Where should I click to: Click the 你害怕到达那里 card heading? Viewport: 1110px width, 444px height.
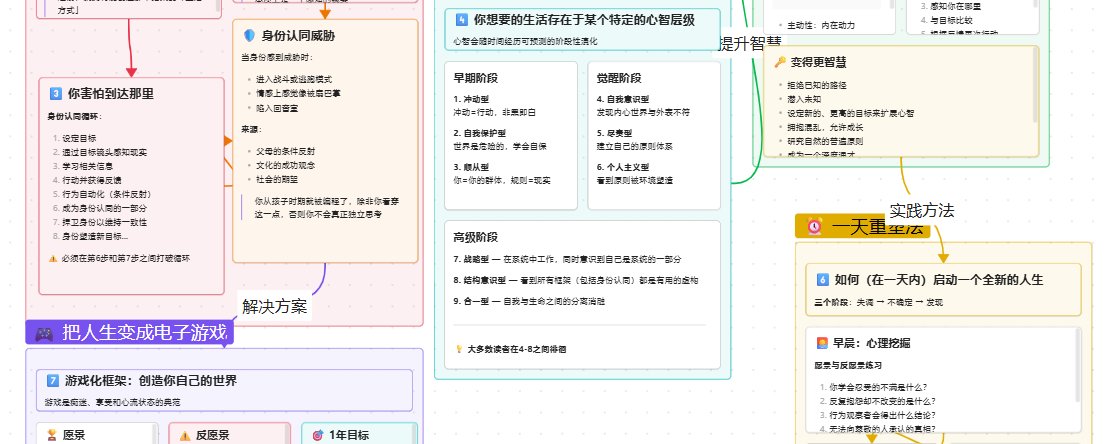[110, 93]
